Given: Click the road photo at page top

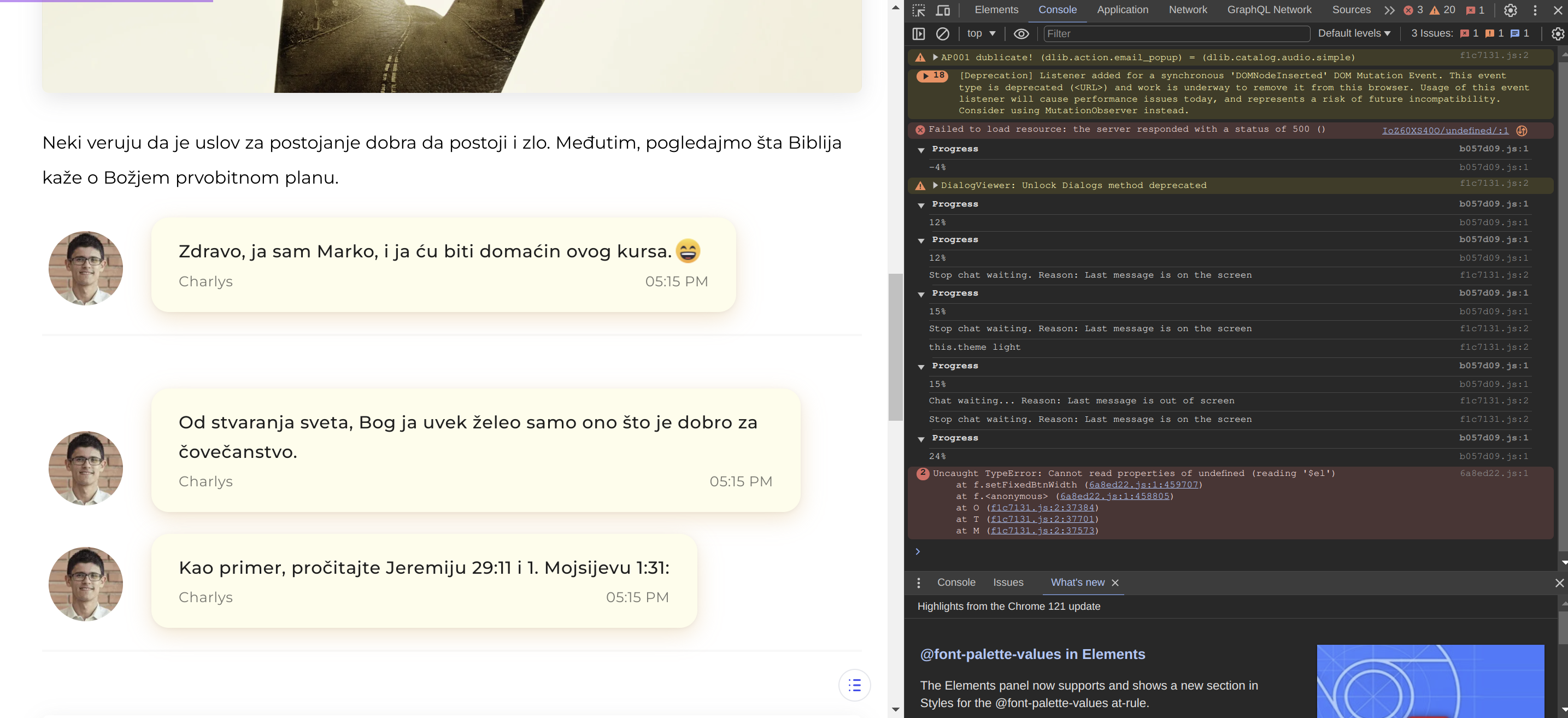Looking at the screenshot, I should (x=451, y=46).
